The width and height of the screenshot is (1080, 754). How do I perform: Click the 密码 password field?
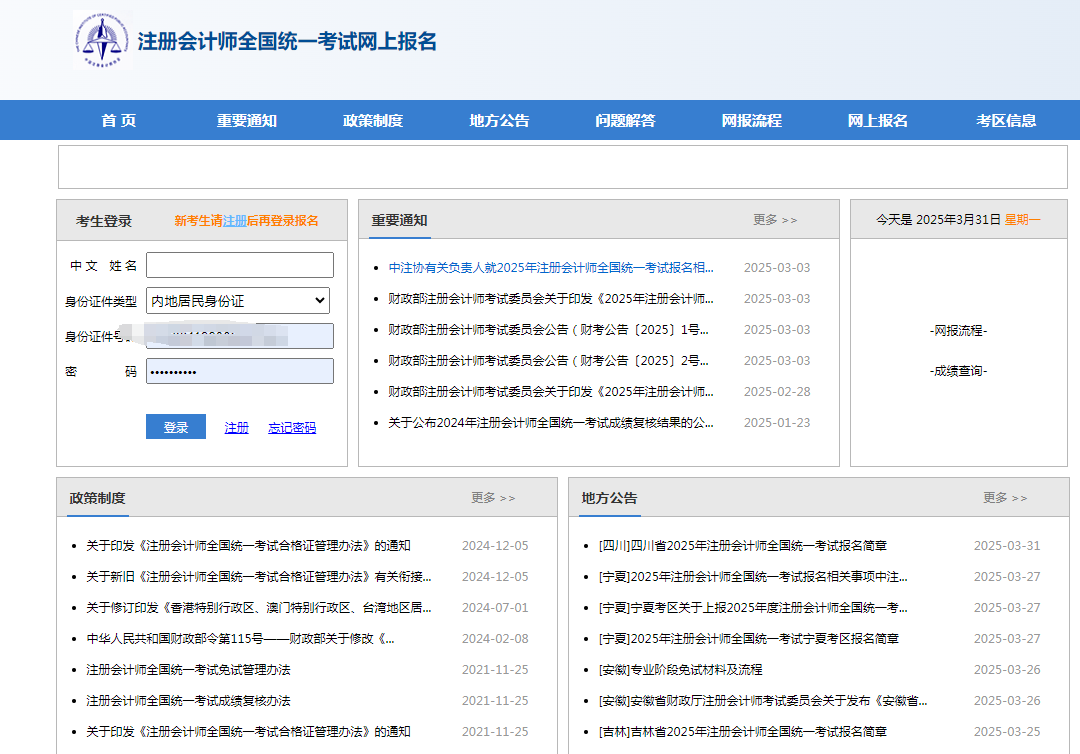[x=240, y=370]
